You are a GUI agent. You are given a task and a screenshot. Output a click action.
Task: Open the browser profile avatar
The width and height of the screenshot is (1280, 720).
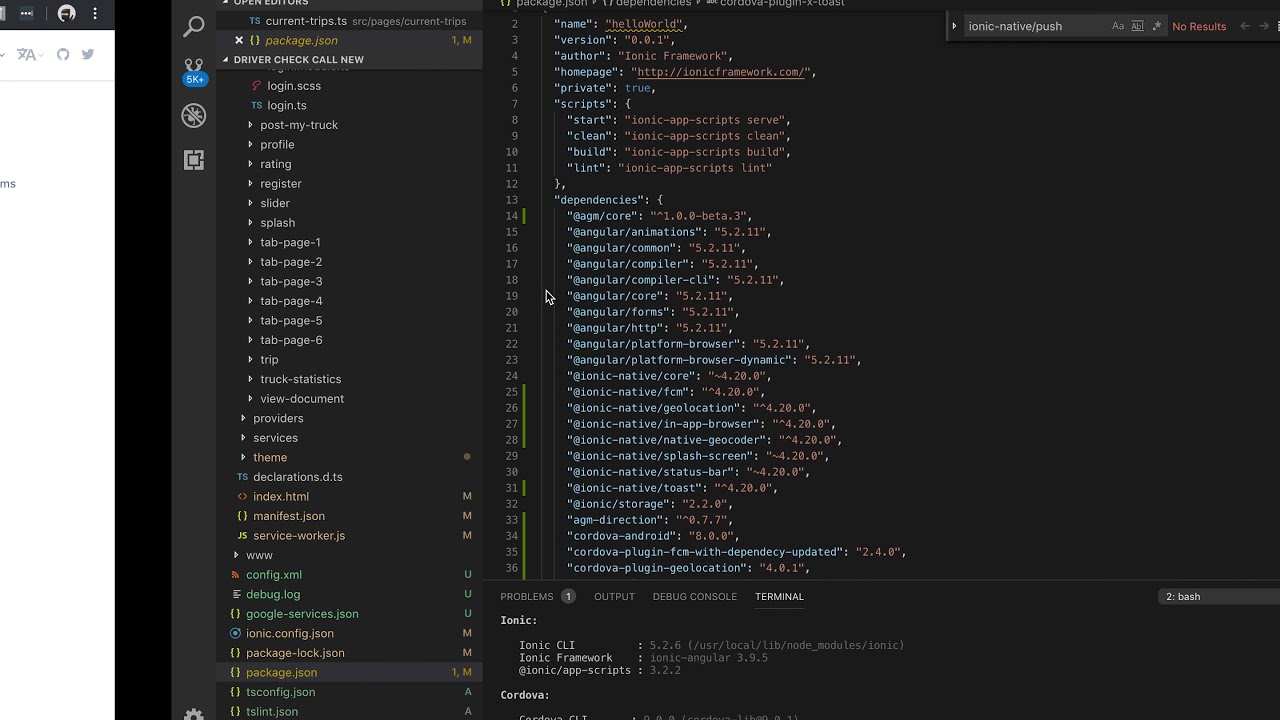(67, 13)
